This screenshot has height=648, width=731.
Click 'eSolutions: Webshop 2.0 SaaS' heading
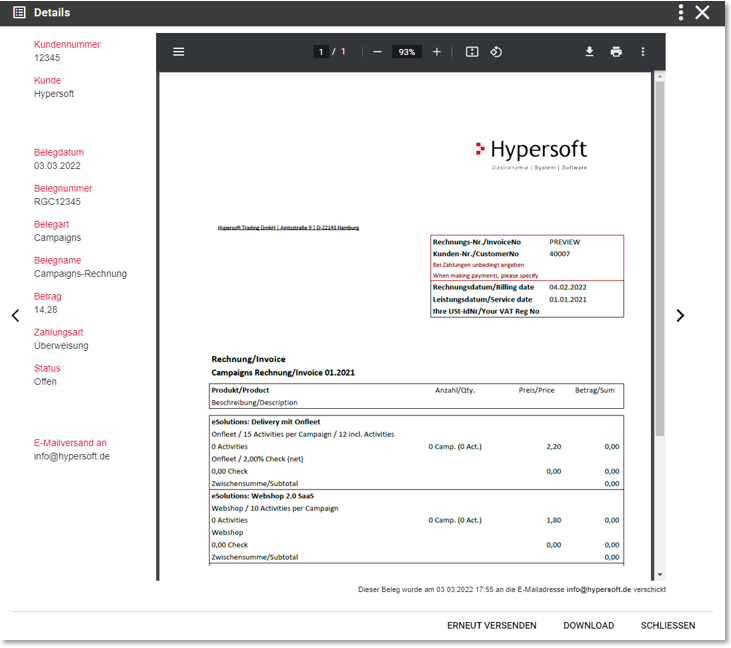point(262,496)
